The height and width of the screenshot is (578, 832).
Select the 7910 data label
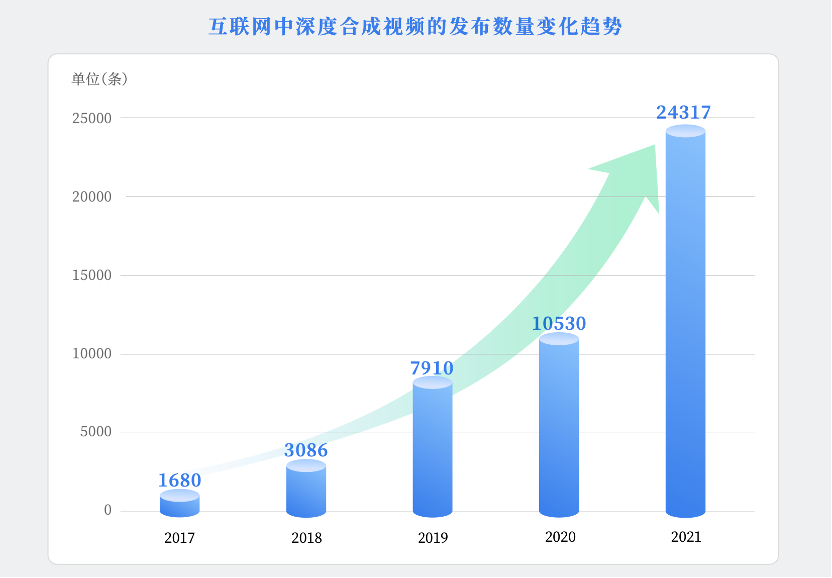tap(432, 368)
